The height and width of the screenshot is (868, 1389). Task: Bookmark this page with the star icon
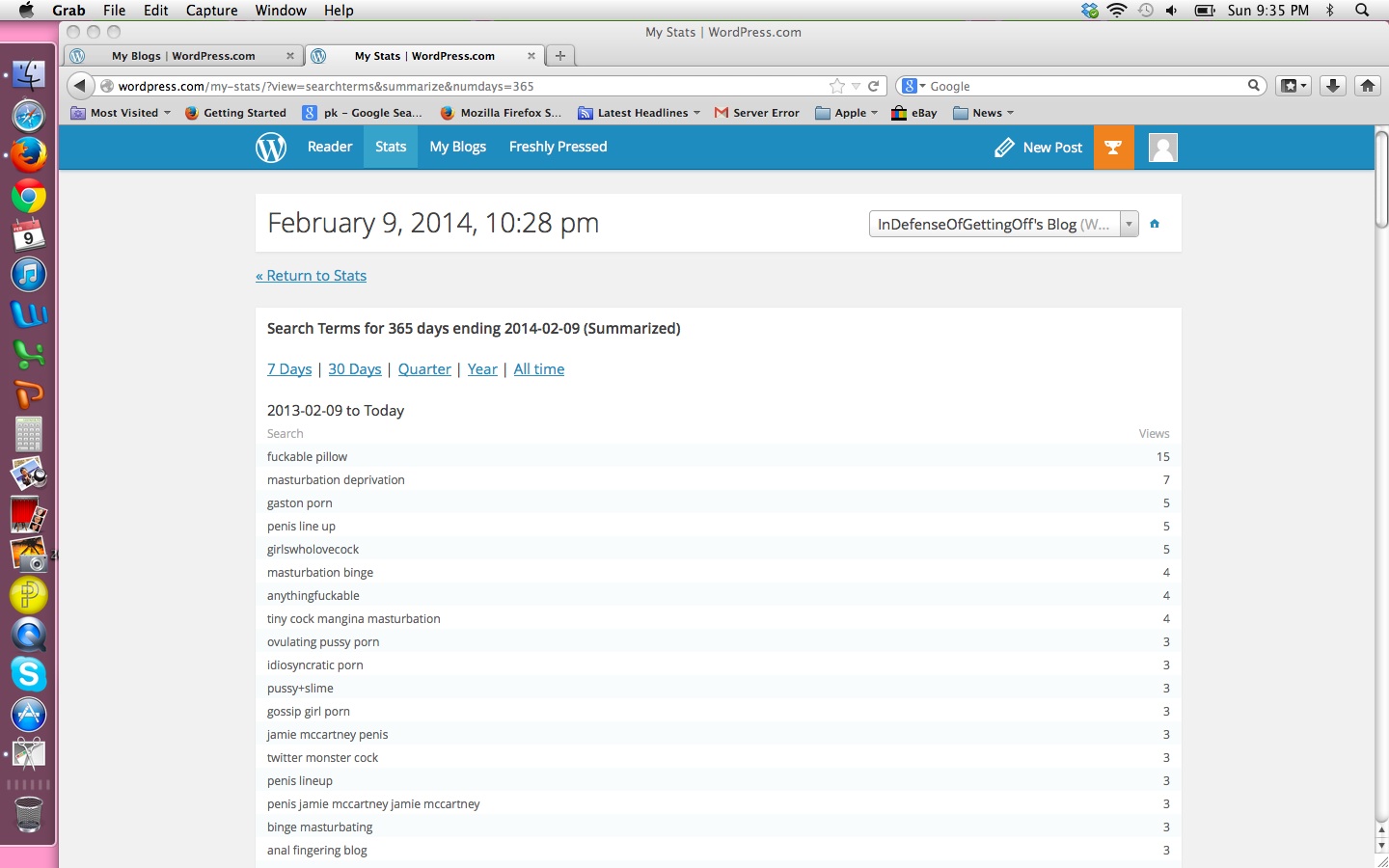click(x=836, y=86)
